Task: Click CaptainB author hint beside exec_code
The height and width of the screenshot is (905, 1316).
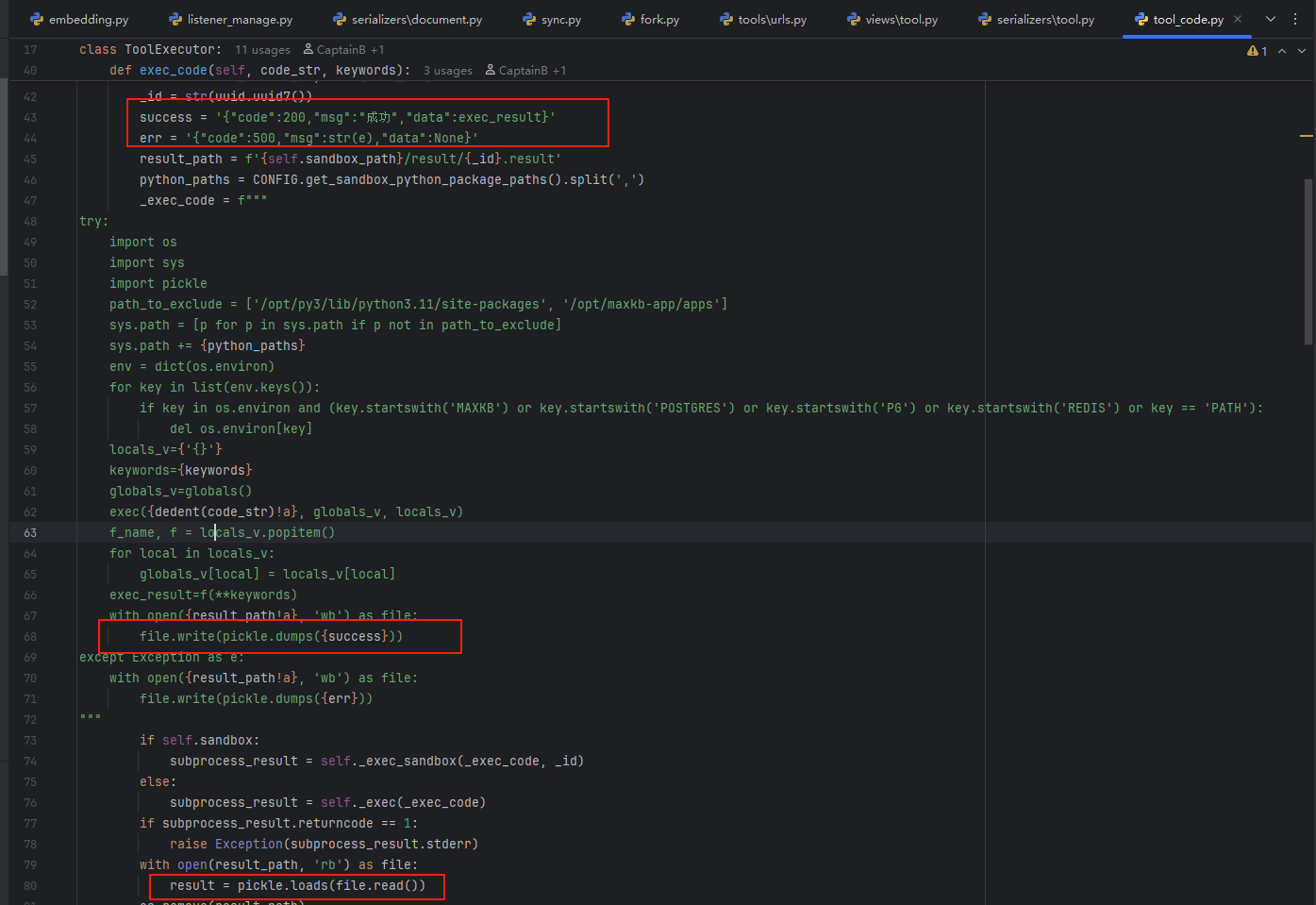Action: 525,71
